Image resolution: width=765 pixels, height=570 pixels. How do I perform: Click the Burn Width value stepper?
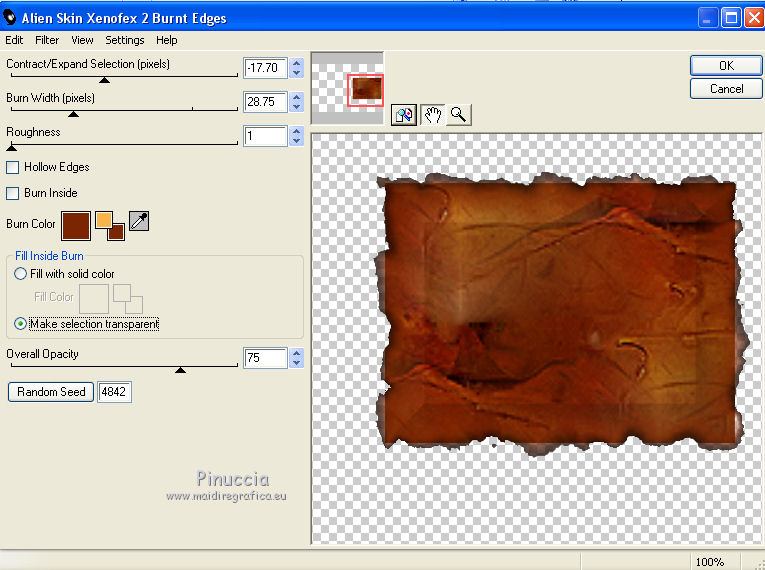(x=297, y=102)
